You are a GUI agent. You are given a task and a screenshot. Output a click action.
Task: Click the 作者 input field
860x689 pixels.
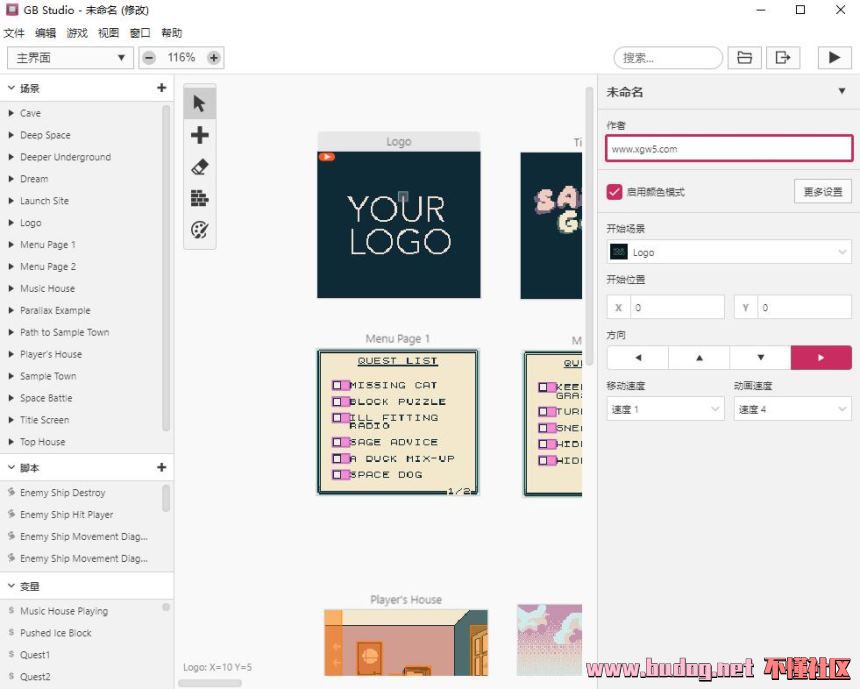(x=729, y=149)
